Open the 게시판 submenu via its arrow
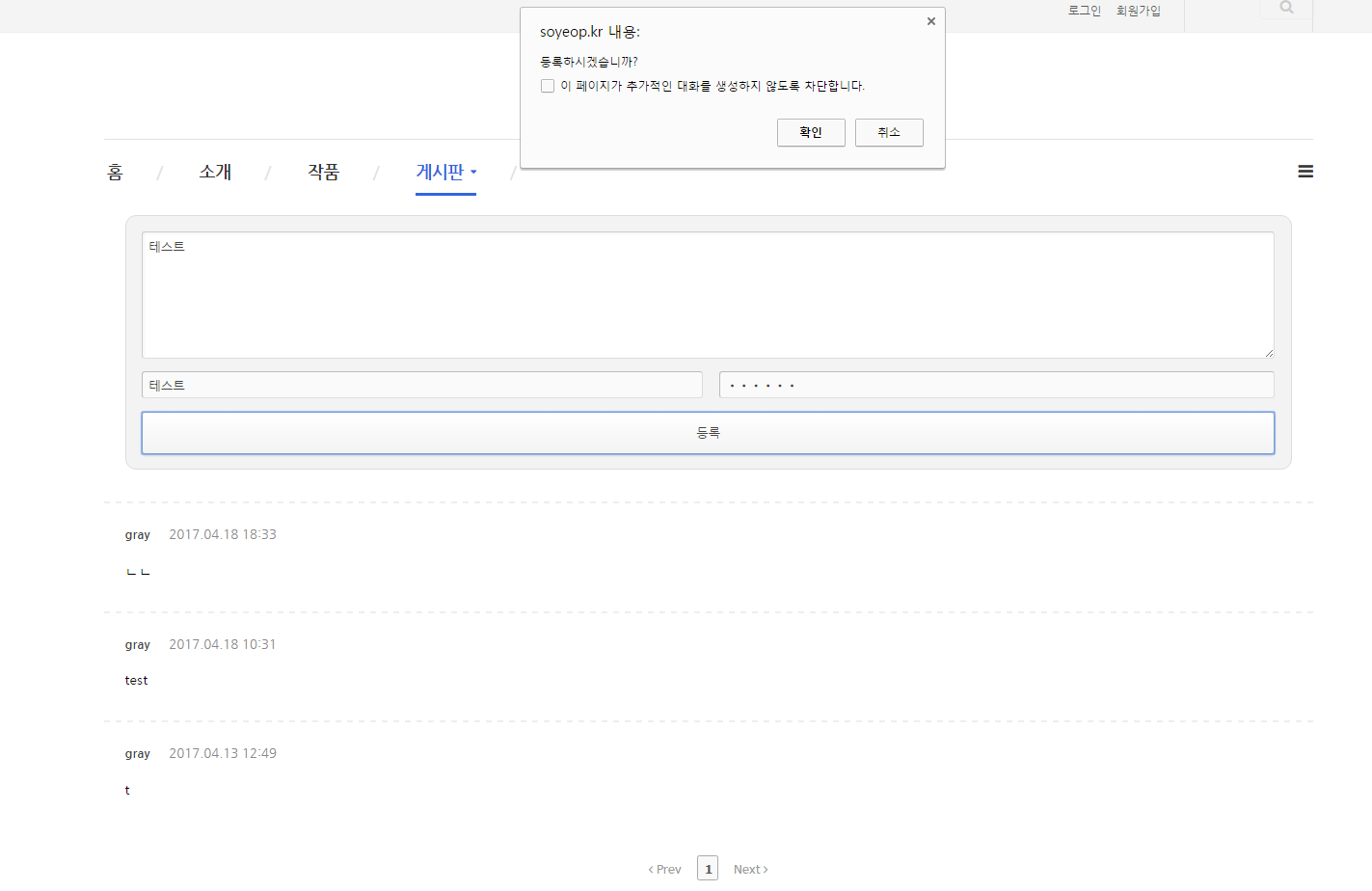1372x891 pixels. click(x=475, y=172)
